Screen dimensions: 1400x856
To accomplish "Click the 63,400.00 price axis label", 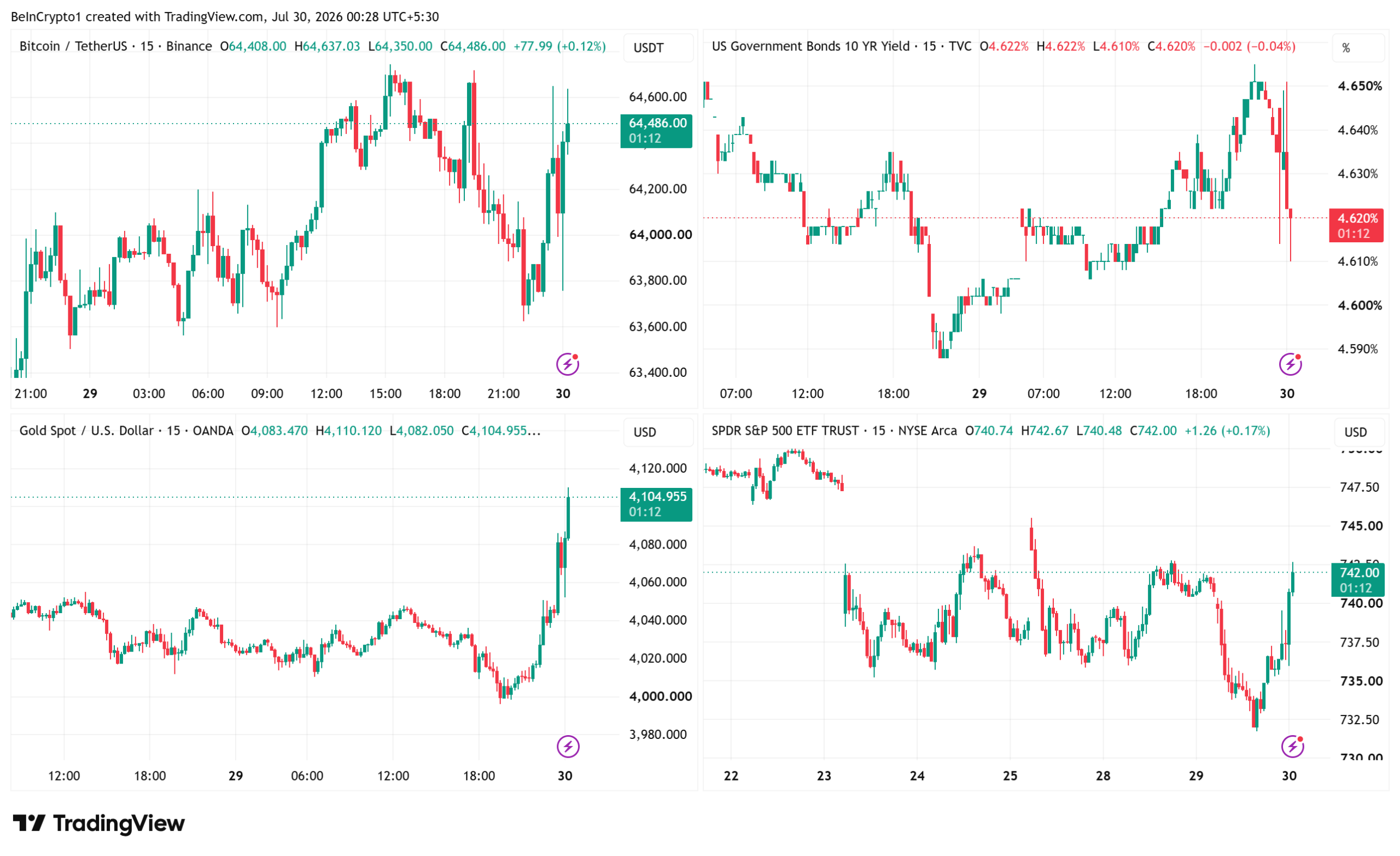I will tap(658, 372).
